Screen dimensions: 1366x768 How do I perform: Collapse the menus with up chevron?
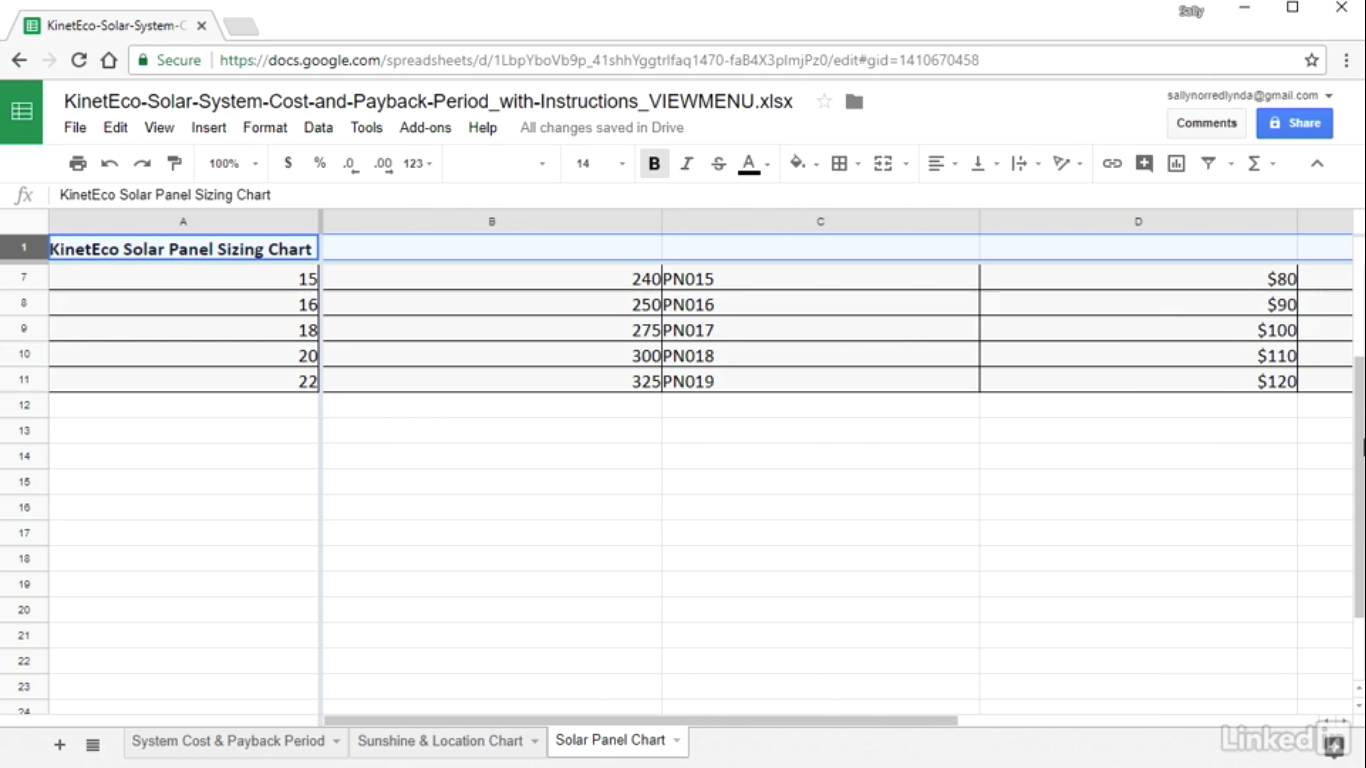click(1317, 163)
